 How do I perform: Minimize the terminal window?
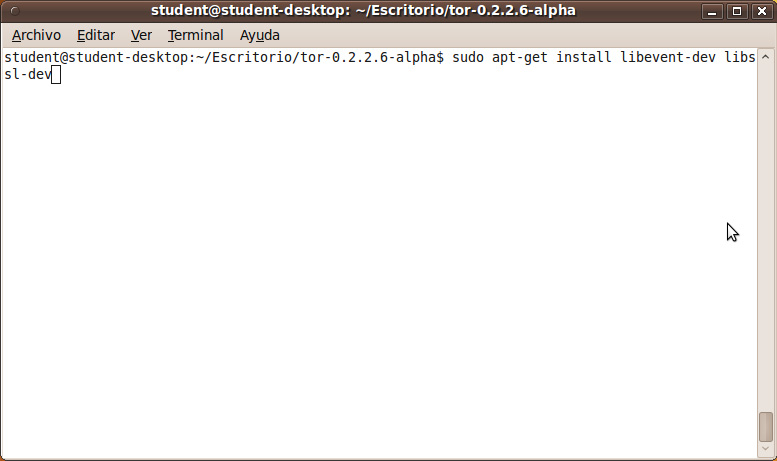pos(712,11)
